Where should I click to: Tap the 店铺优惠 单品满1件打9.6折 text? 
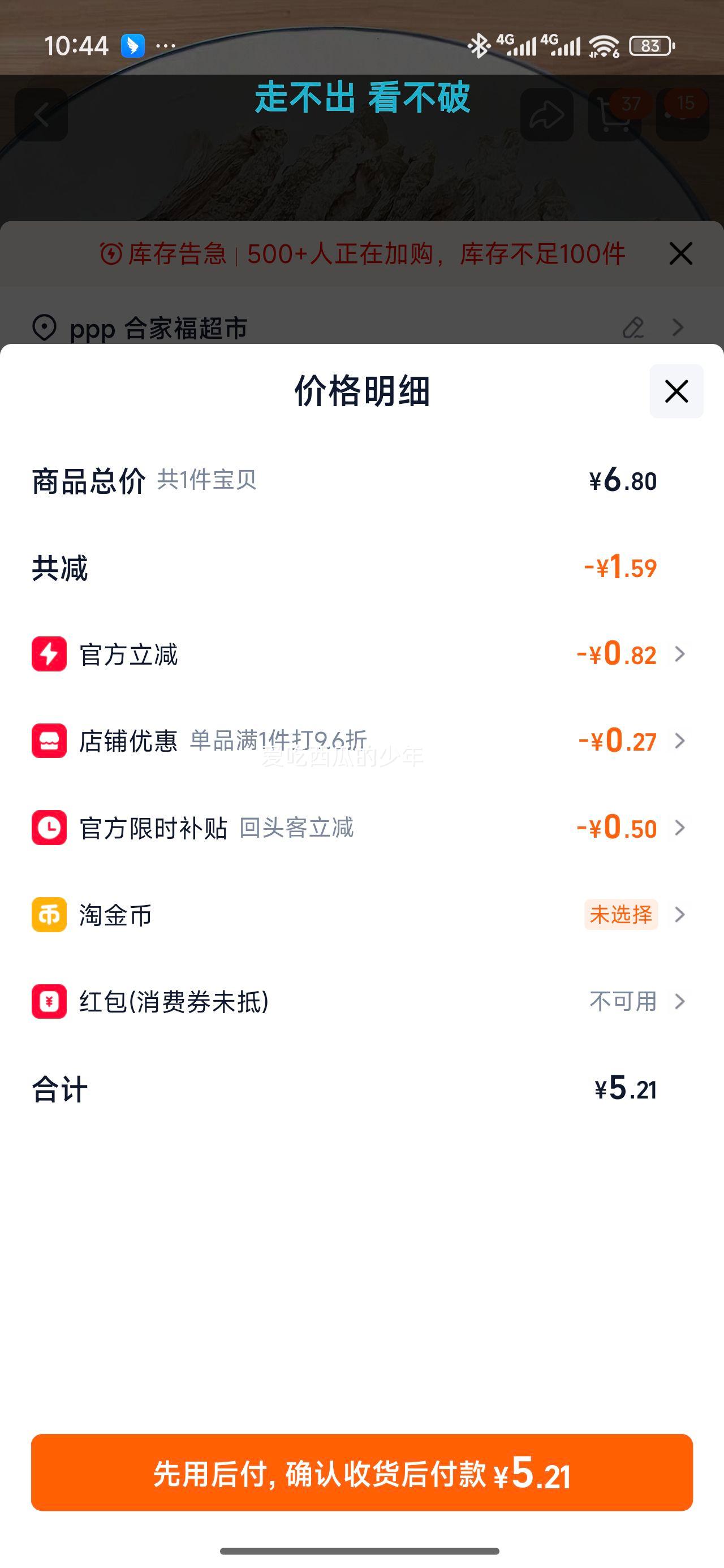tap(278, 741)
